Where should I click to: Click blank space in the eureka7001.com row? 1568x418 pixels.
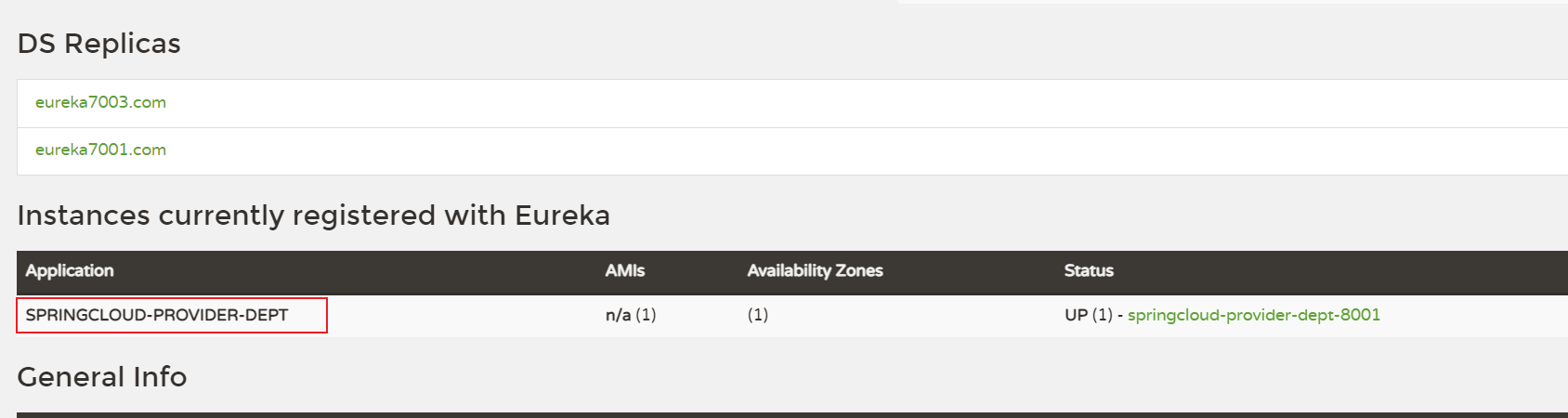pyautogui.click(x=836, y=150)
